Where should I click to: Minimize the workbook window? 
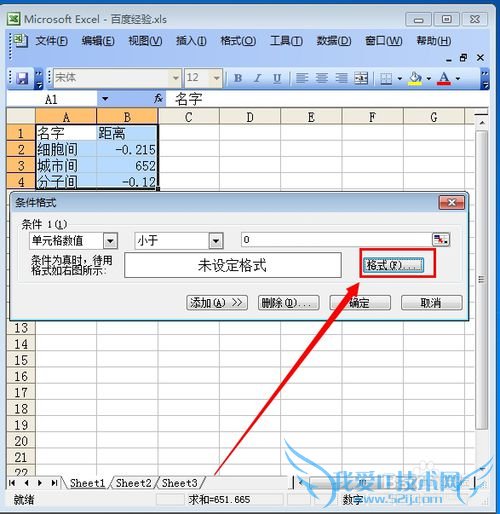pyautogui.click(x=449, y=59)
